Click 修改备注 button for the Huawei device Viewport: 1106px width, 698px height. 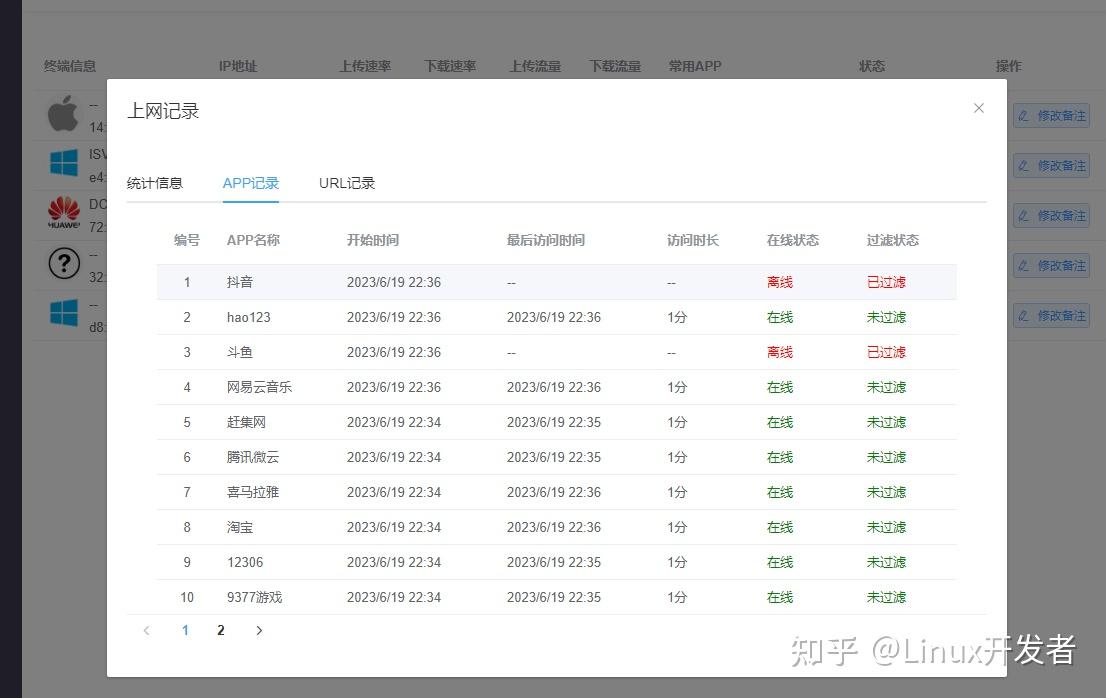click(1052, 216)
